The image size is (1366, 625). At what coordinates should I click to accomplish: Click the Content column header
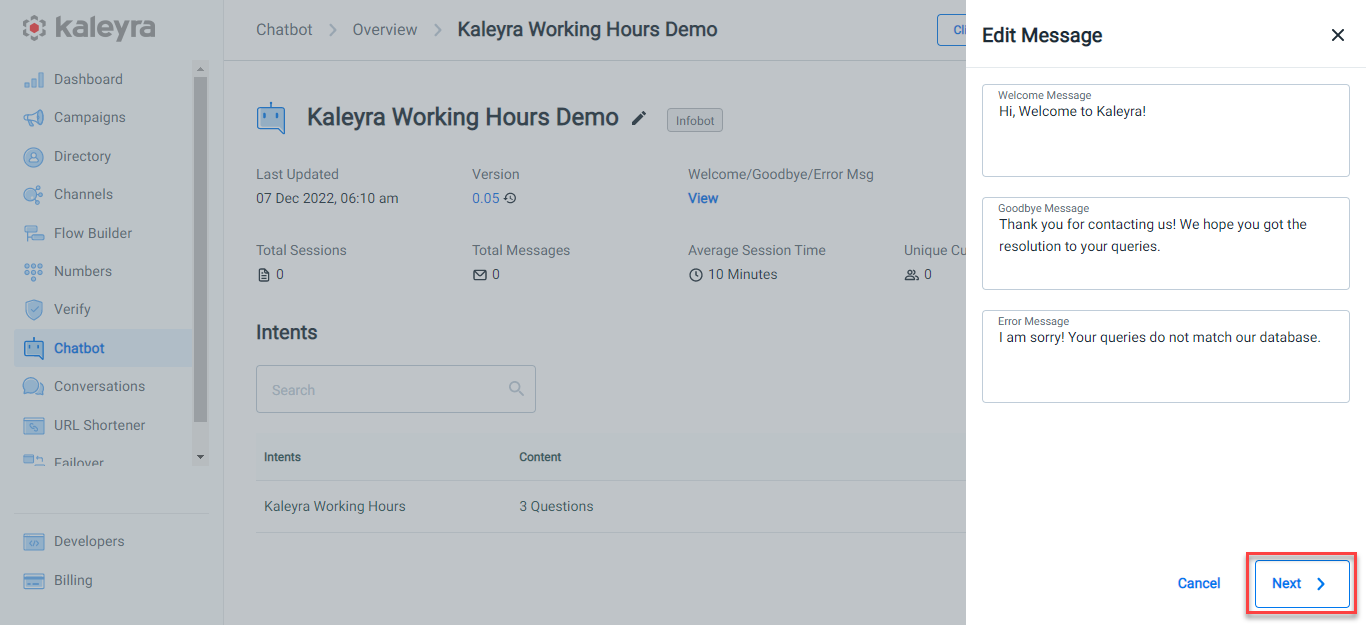tap(540, 457)
